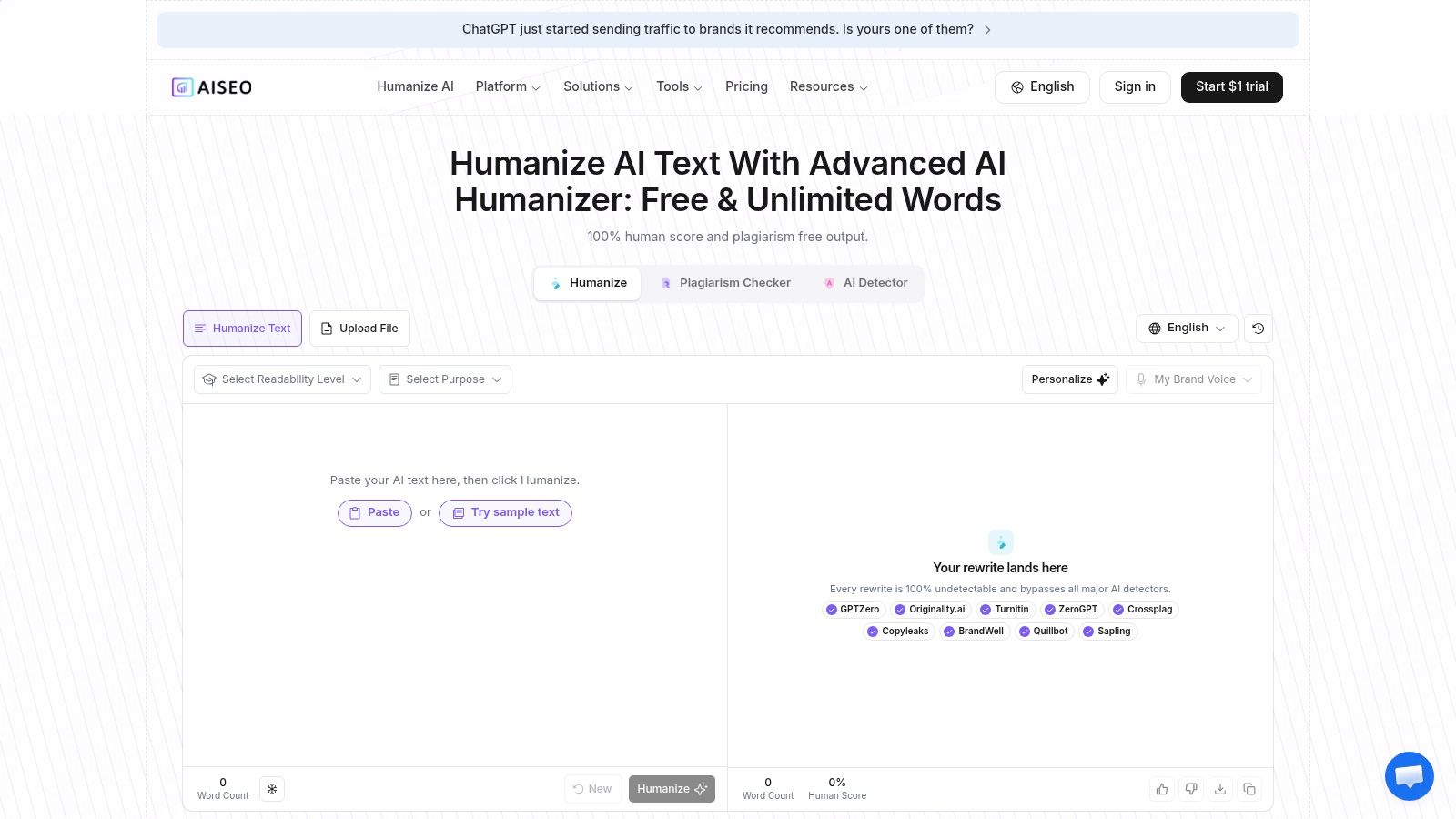This screenshot has height=819, width=1456.
Task: Expand the Resources nav menu
Action: pos(828,86)
